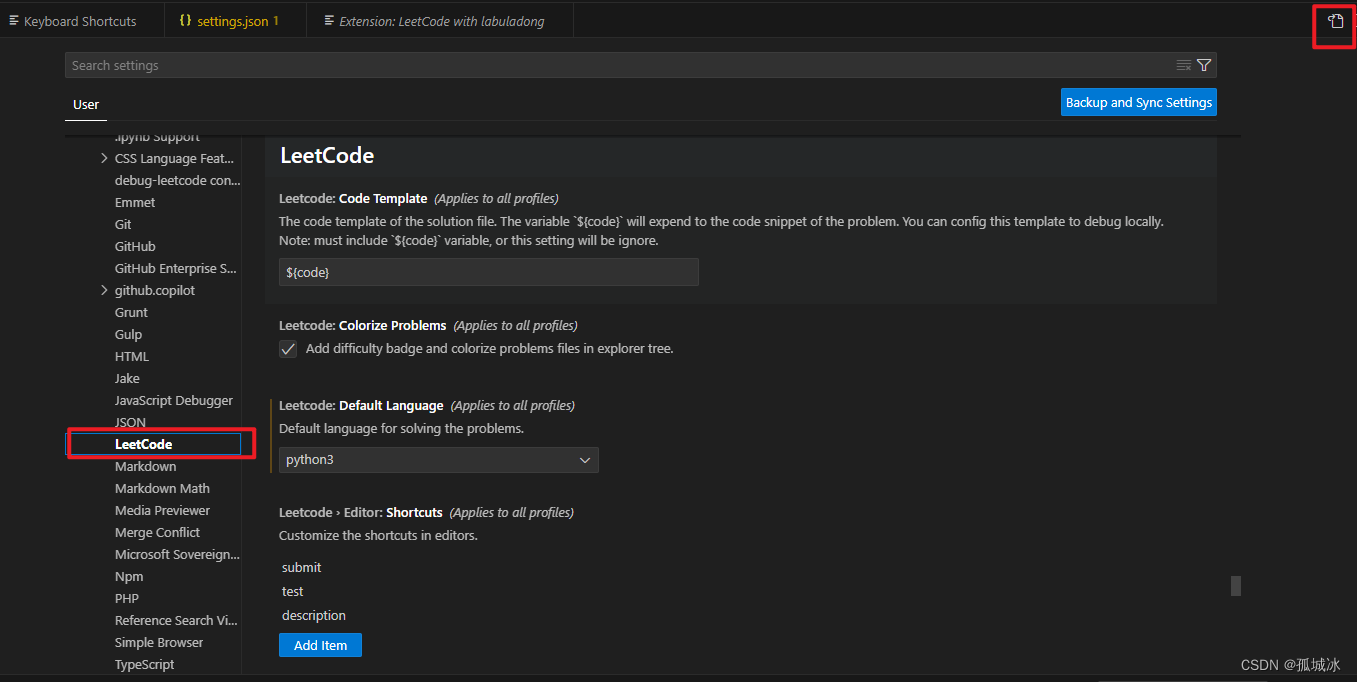Select the submit shortcut list entry
The width and height of the screenshot is (1357, 682).
[301, 567]
